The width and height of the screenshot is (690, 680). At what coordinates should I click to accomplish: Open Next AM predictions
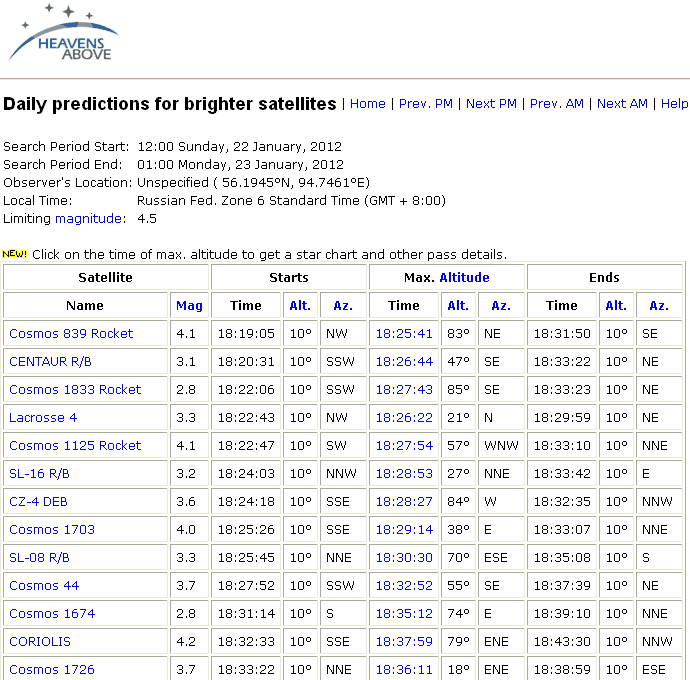[622, 104]
